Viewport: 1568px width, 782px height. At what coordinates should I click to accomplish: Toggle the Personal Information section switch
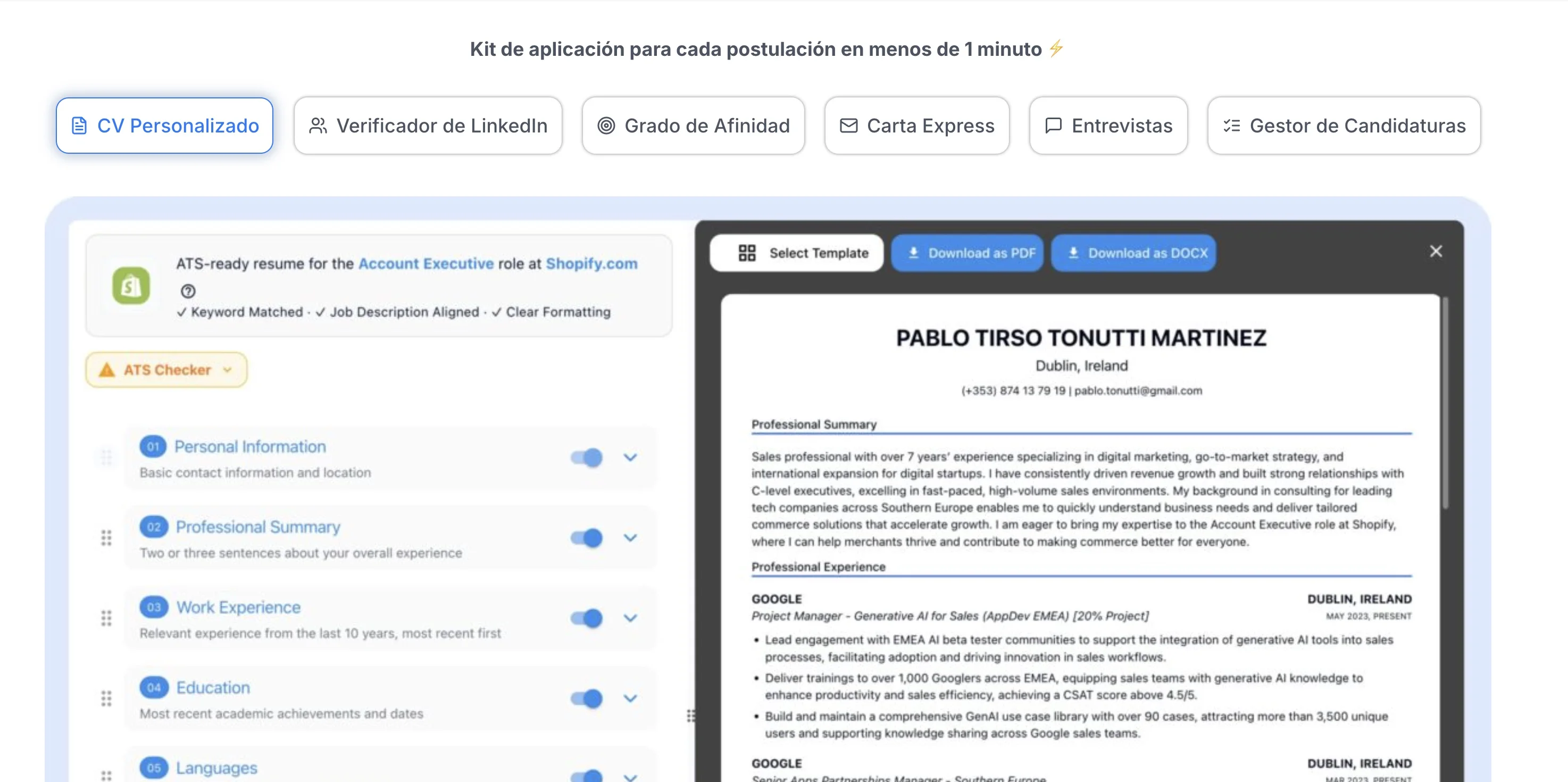point(587,457)
